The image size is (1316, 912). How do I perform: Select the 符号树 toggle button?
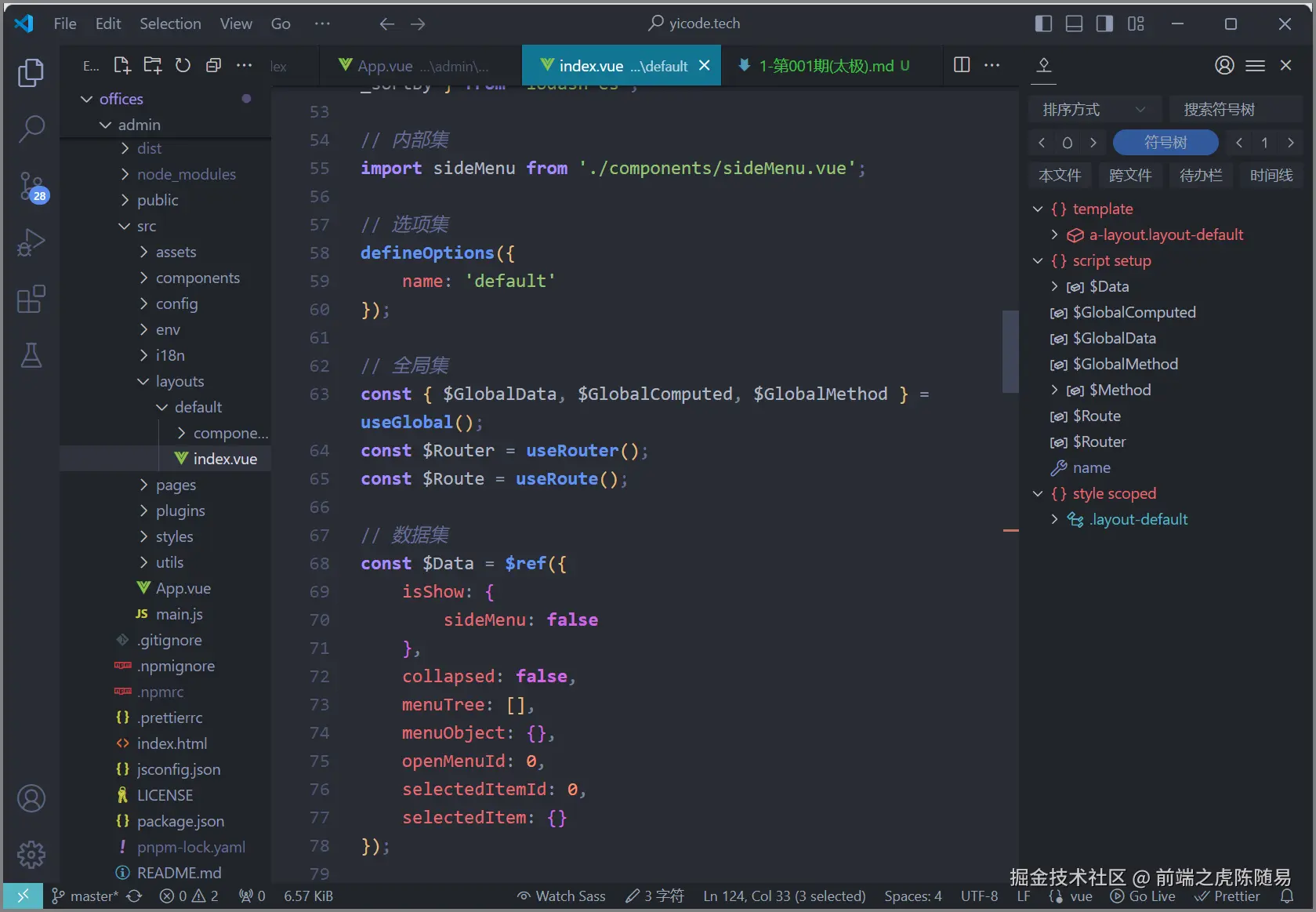pos(1166,142)
